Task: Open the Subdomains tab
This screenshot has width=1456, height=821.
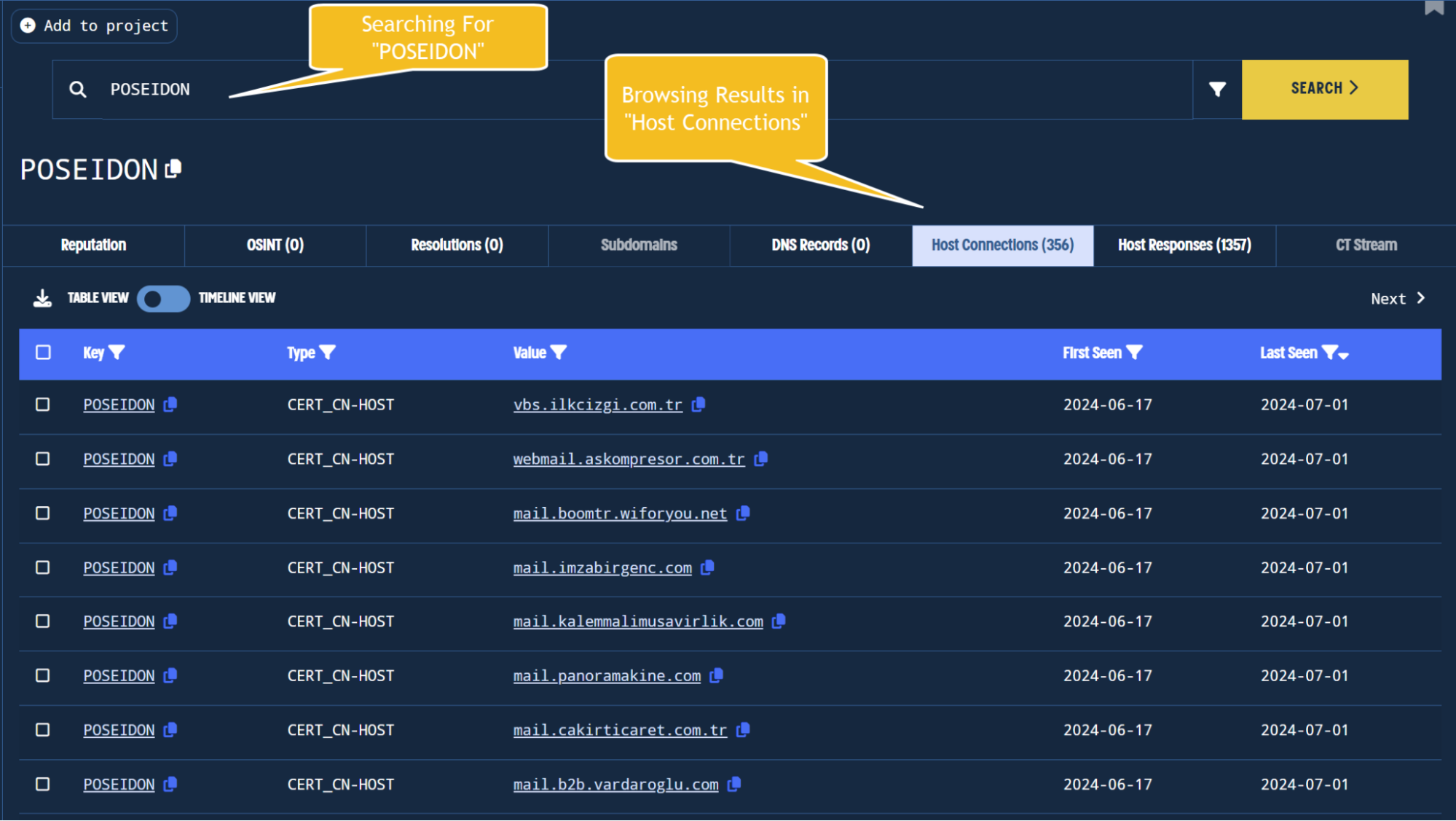Action: coord(639,245)
